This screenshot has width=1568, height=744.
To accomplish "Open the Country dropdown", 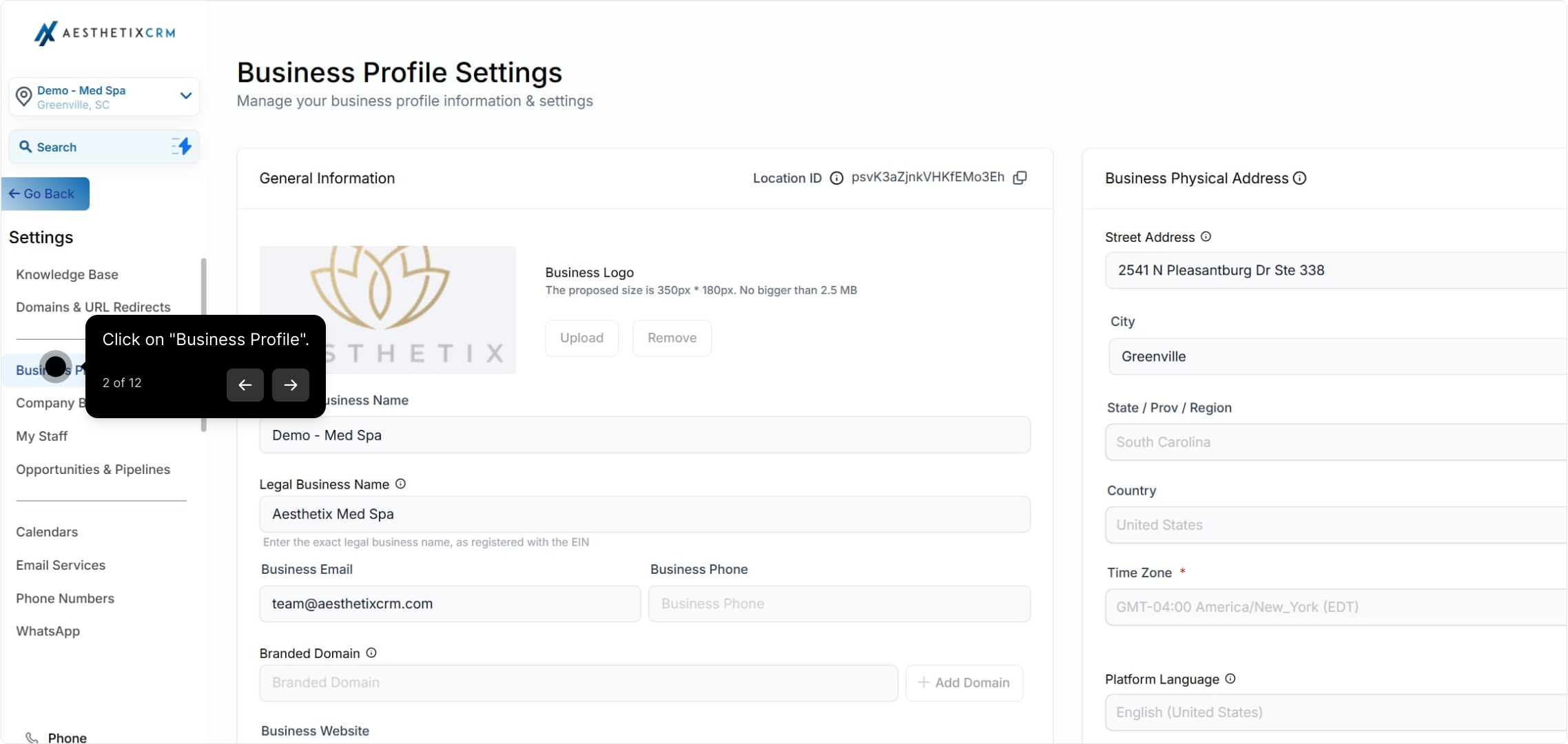I will pyautogui.click(x=1337, y=525).
